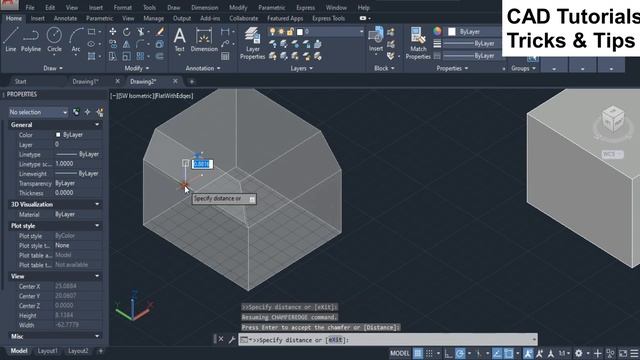This screenshot has height=360, width=640.
Task: Toggle object snap in status bar
Action: coord(509,353)
